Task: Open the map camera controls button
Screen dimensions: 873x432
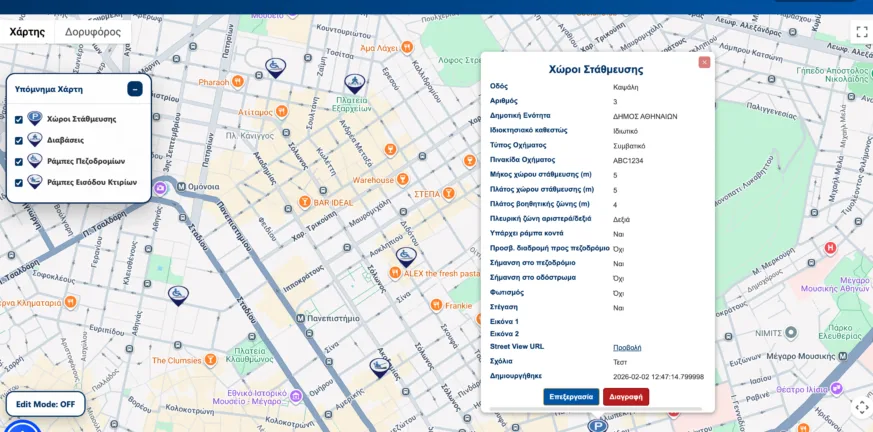Action: point(861,407)
